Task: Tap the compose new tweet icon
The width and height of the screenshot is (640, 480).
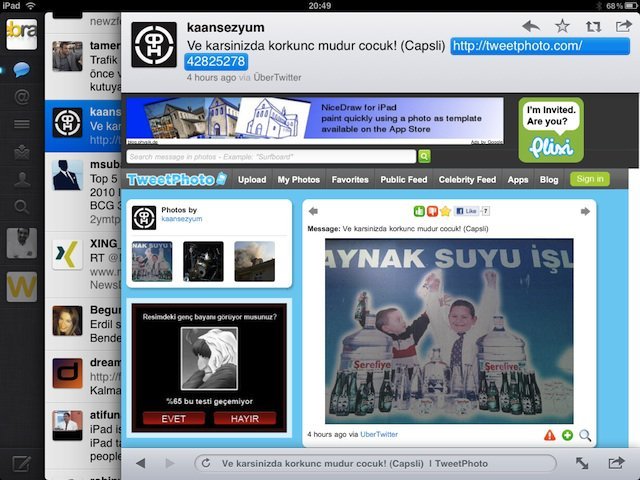Action: 21,463
